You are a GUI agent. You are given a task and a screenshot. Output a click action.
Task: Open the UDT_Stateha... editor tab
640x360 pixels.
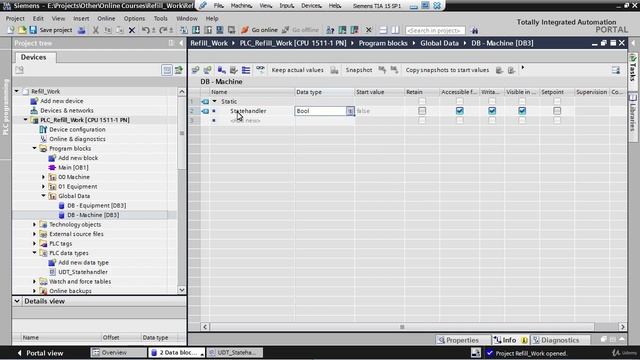pyautogui.click(x=235, y=353)
